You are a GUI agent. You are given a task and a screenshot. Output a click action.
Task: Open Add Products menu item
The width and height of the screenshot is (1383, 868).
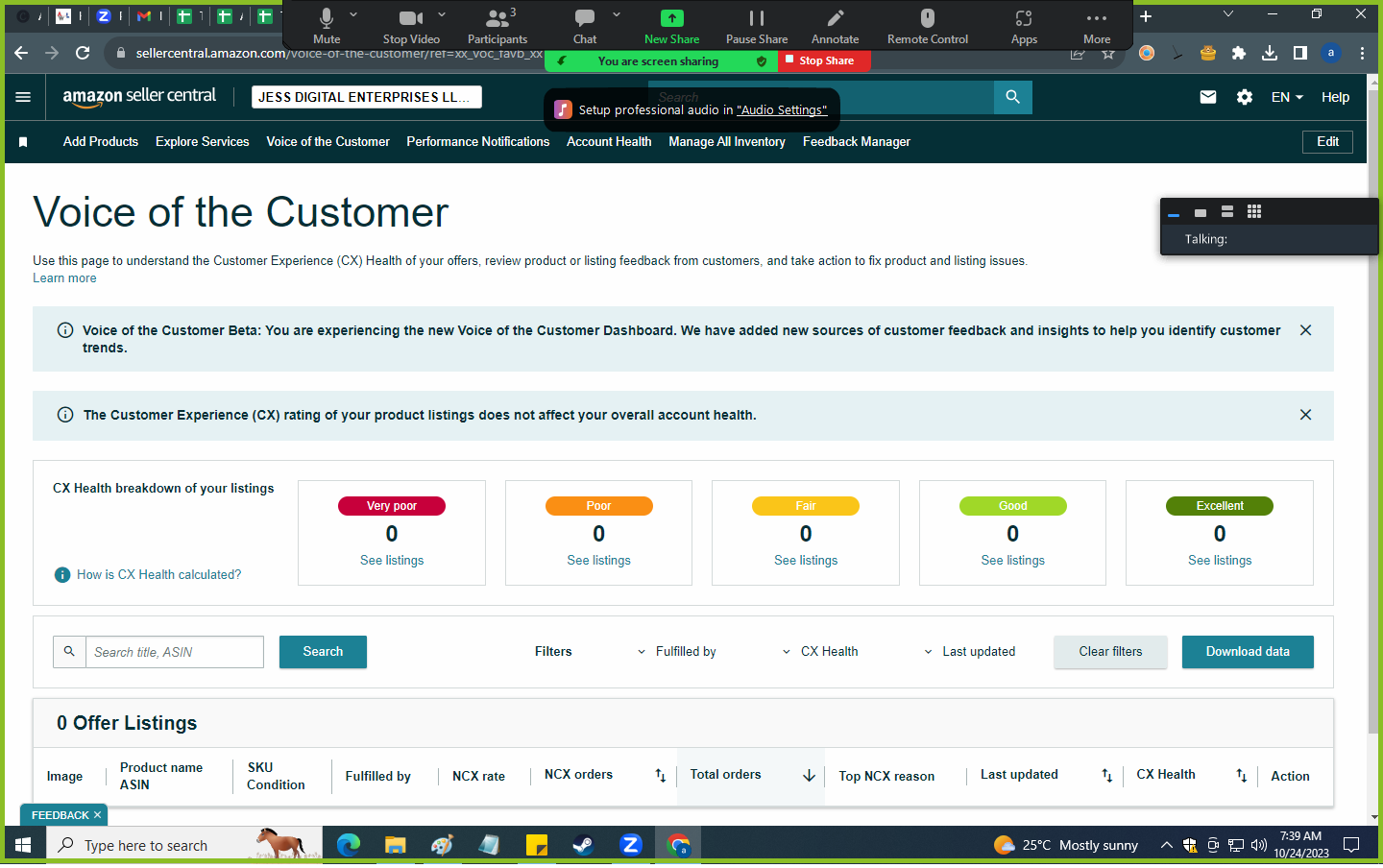point(101,142)
